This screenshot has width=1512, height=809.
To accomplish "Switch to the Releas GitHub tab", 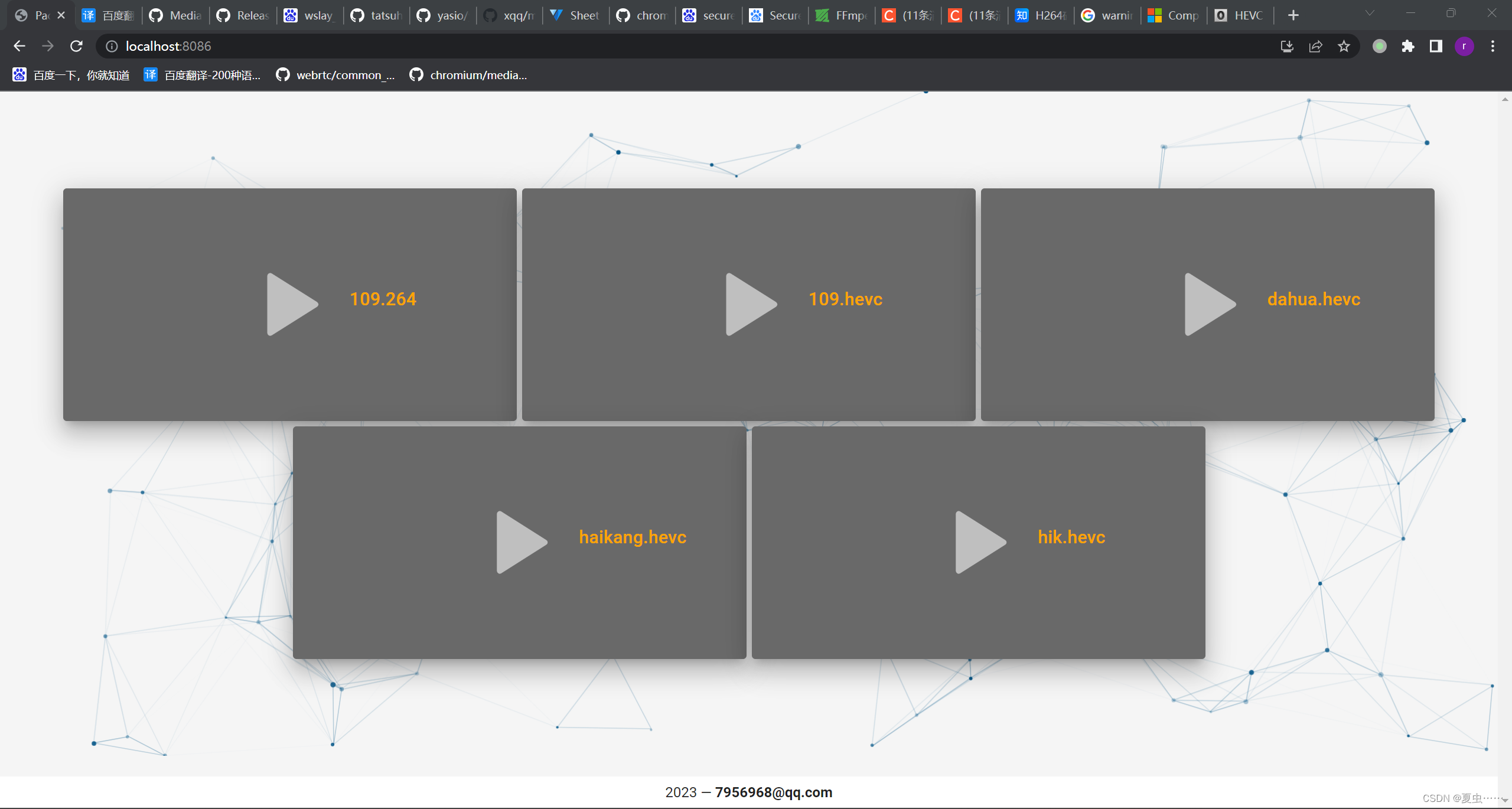I will coord(243,15).
